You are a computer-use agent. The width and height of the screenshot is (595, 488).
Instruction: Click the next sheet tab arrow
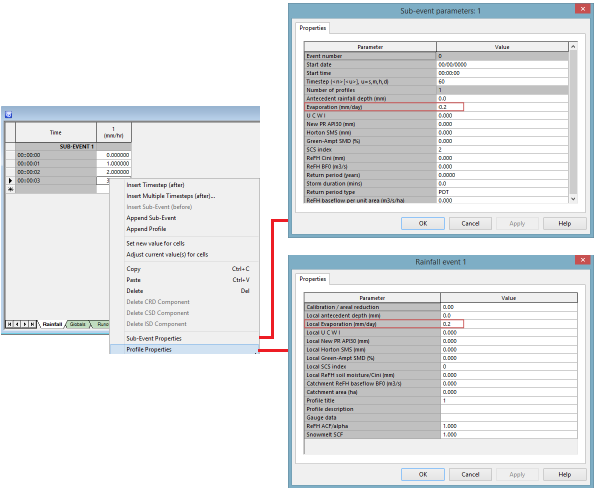pyautogui.click(x=25, y=324)
